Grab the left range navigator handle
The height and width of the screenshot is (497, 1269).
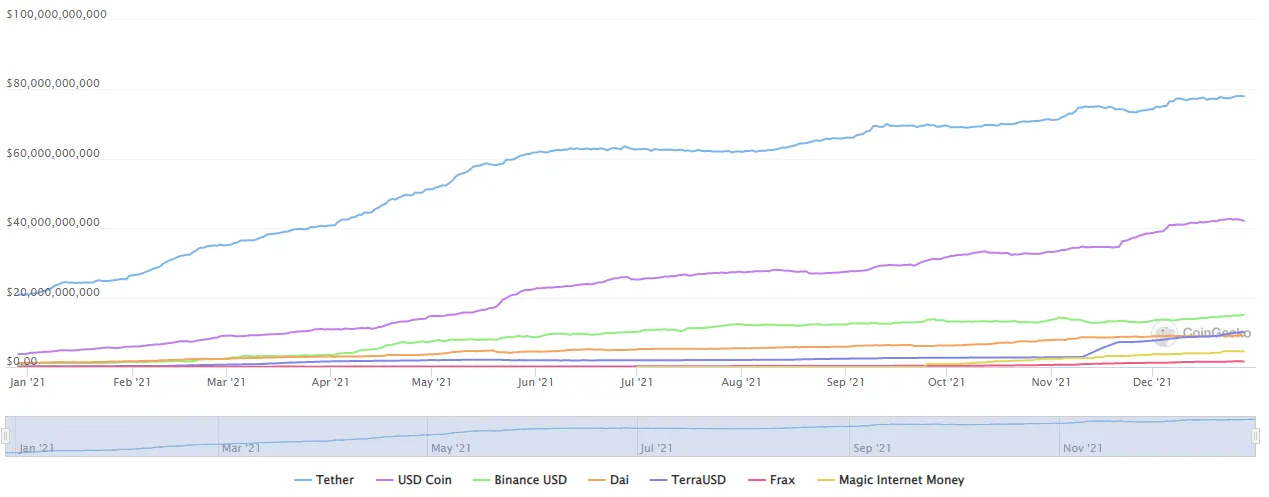pyautogui.click(x=5, y=437)
